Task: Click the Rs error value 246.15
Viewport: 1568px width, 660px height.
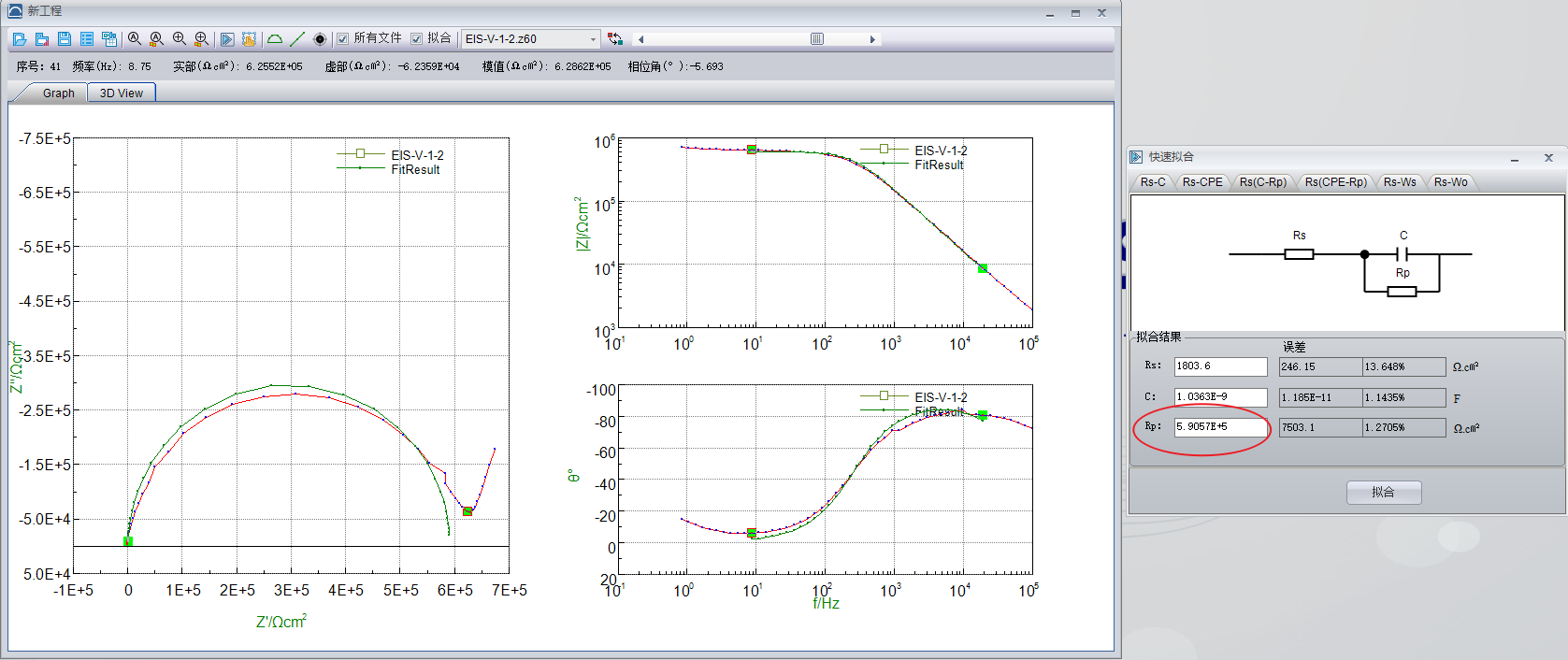Action: (1320, 367)
